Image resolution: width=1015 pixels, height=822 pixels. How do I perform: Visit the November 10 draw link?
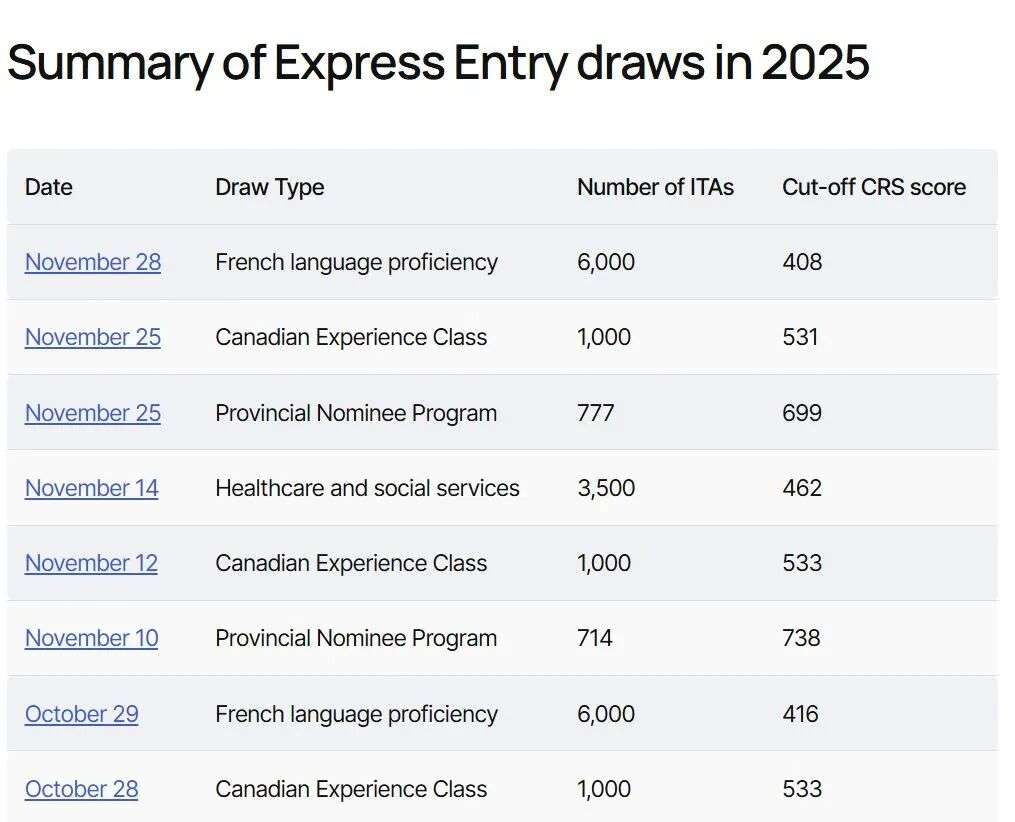91,638
